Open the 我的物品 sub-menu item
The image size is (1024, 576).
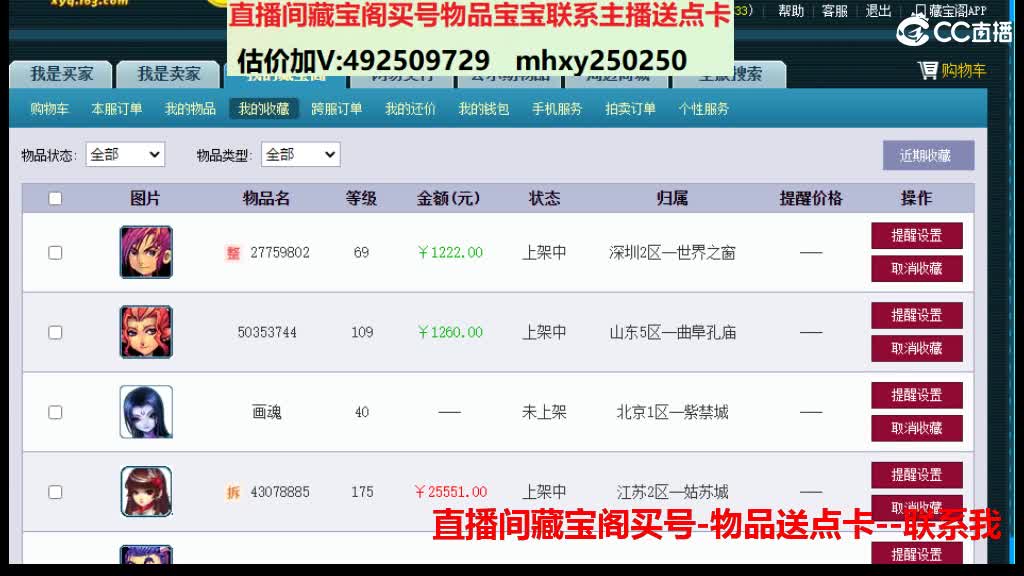tap(190, 108)
